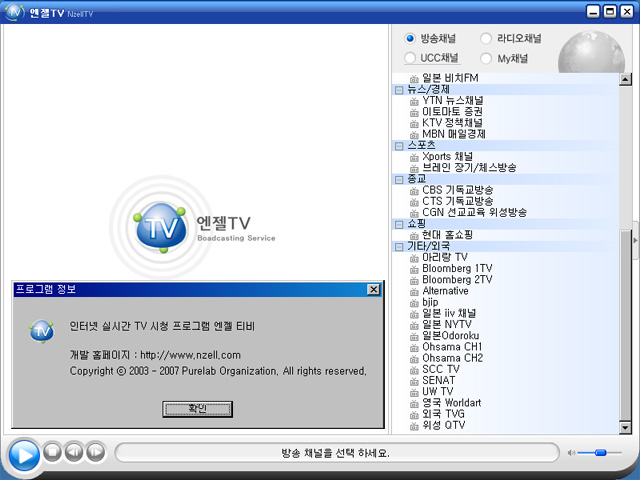Image resolution: width=640 pixels, height=480 pixels.
Task: Click the 엔젤TV icon in the info dialog
Action: click(x=42, y=331)
